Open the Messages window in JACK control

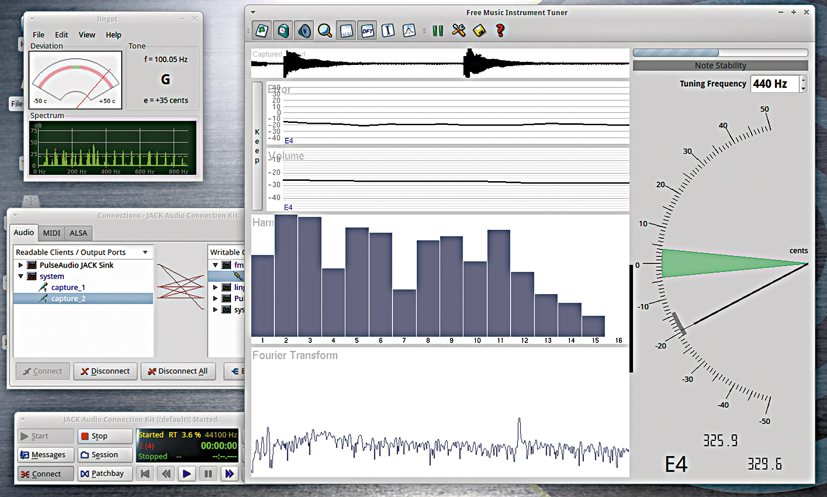[x=45, y=455]
